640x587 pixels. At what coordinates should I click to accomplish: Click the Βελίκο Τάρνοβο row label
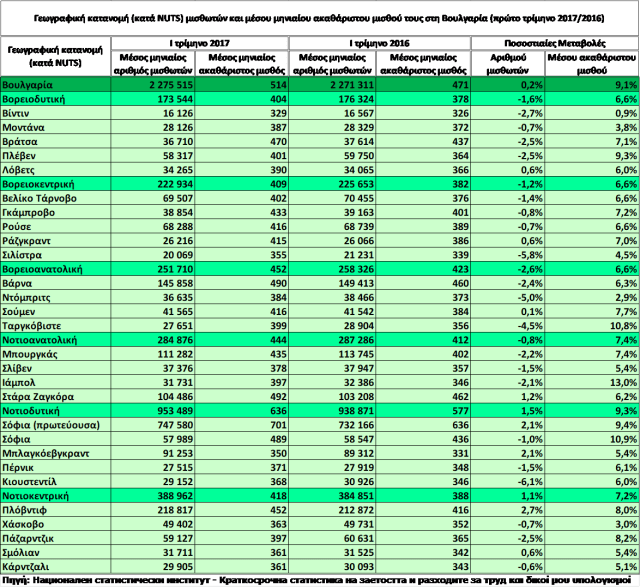[42, 199]
